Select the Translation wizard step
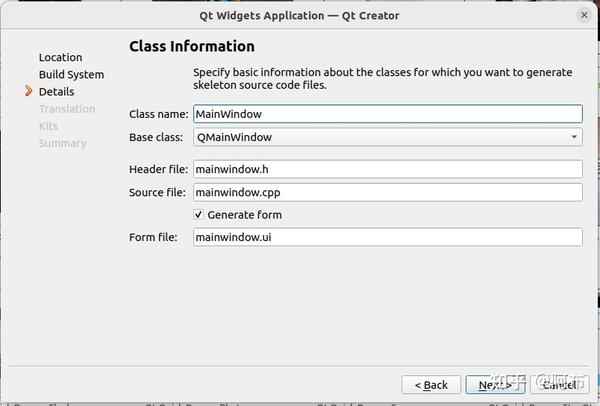The width and height of the screenshot is (600, 406). click(67, 109)
